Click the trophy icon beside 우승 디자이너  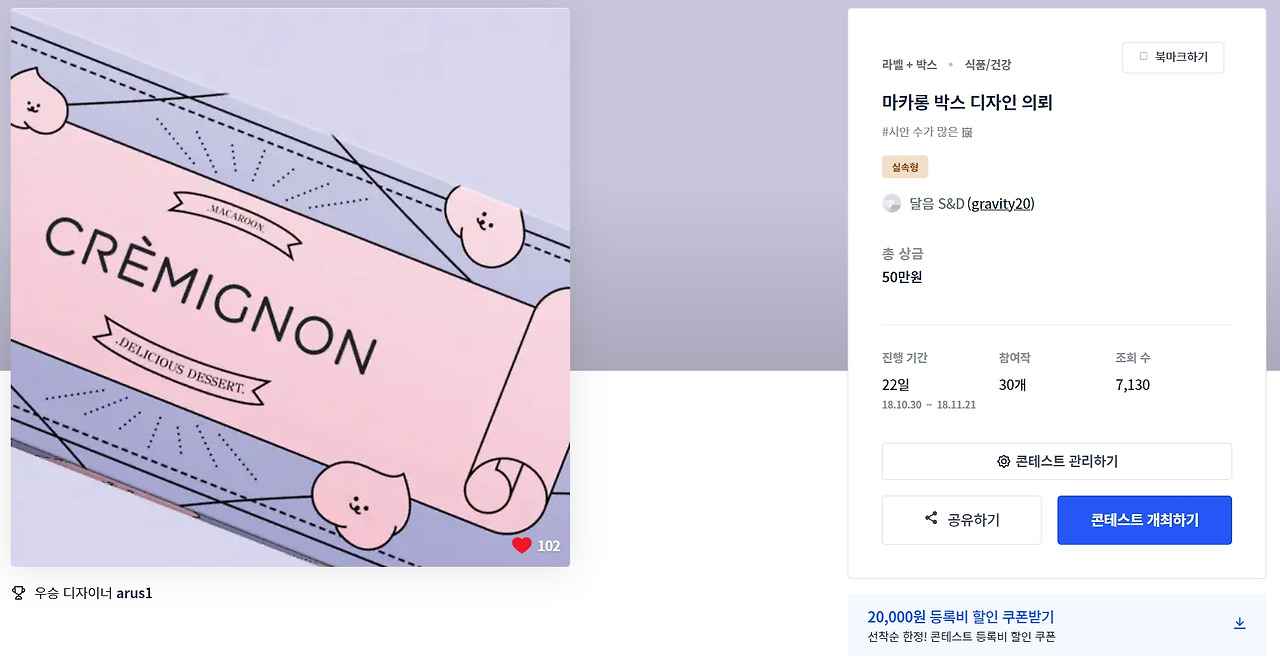(18, 593)
